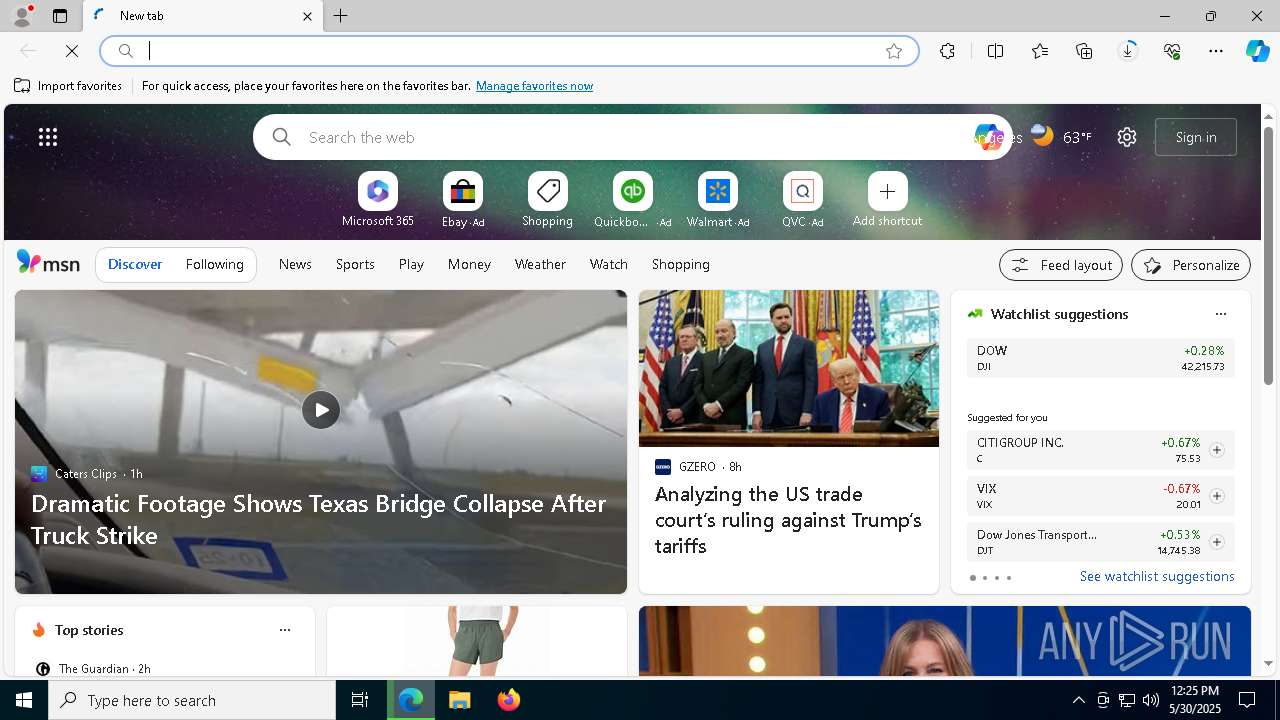Screen dimensions: 1280x720
Task: Open The Guardian story source
Action: [93, 668]
